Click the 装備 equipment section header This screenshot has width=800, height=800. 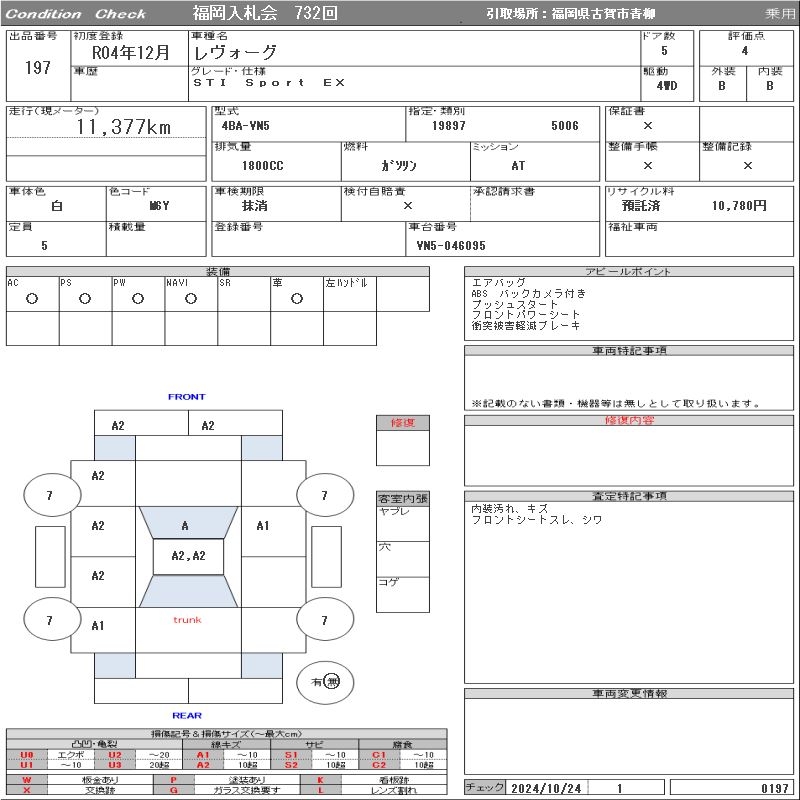(x=218, y=272)
